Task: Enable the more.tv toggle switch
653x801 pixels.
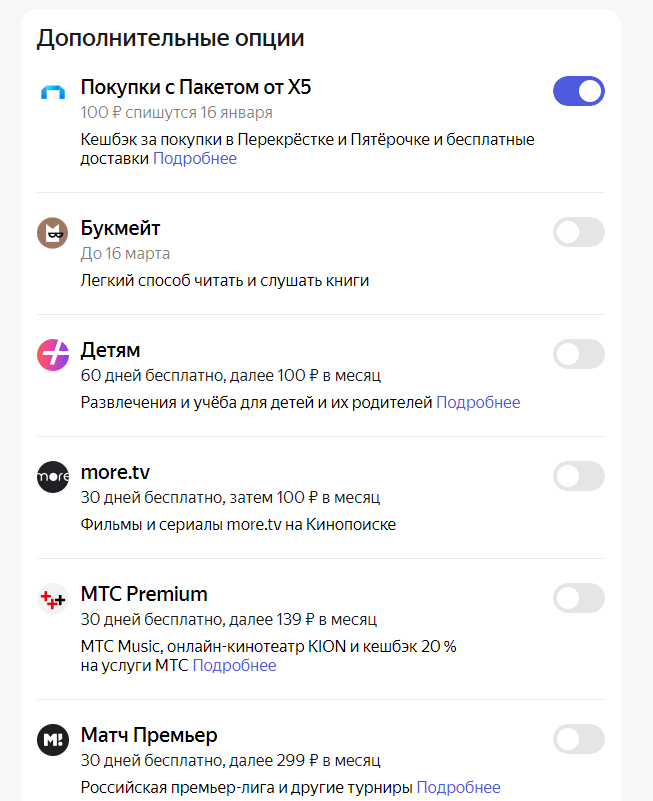Action: [579, 476]
